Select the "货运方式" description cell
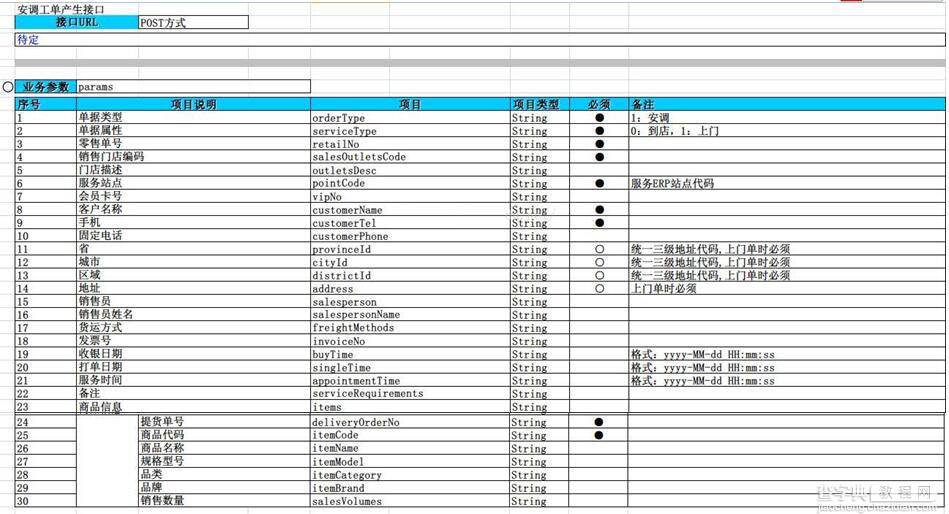Viewport: 949px width, 514px height. 193,328
